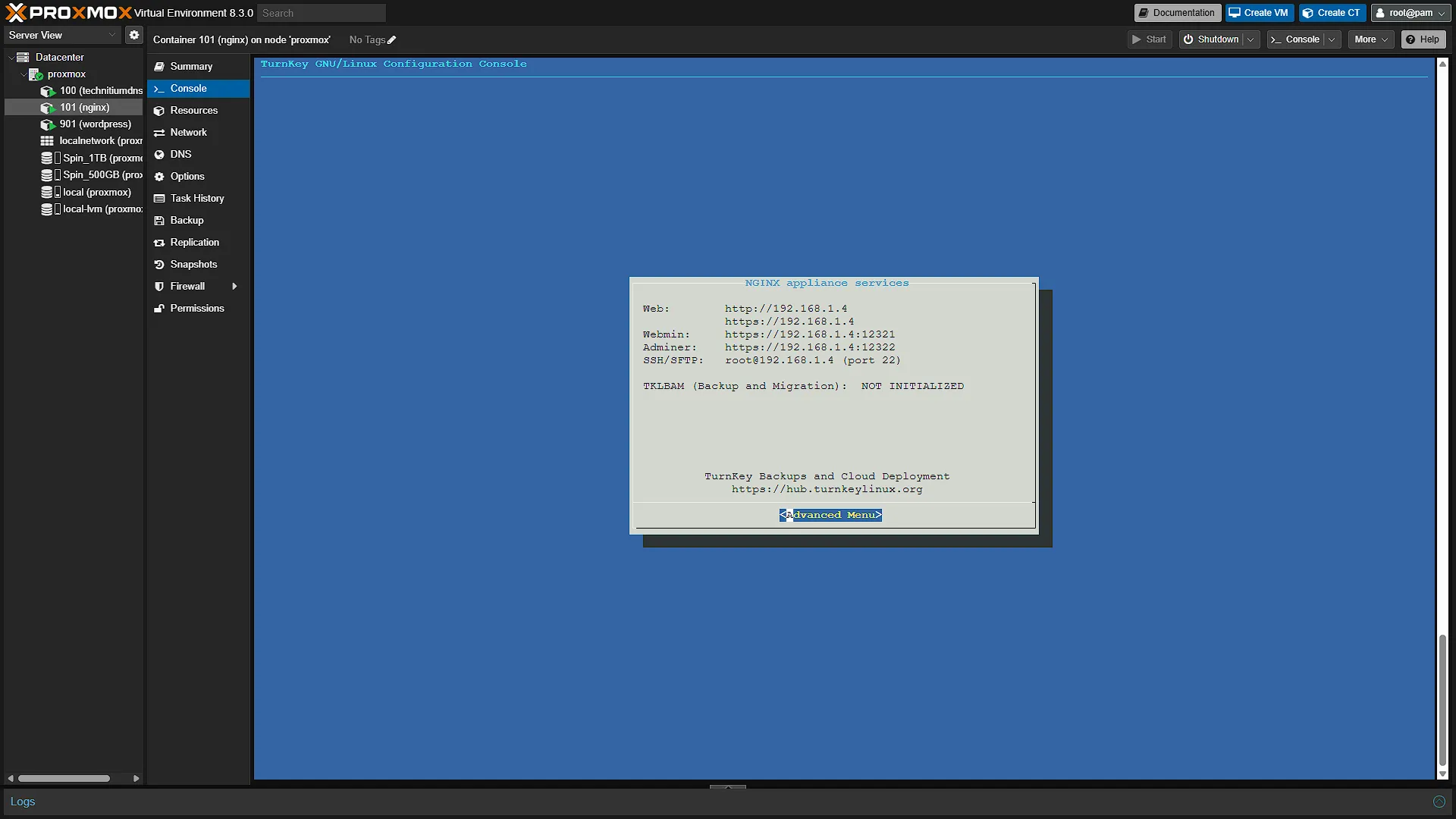Expand the Firewall submenu arrow
Screen dimensions: 1456x819
coord(234,287)
